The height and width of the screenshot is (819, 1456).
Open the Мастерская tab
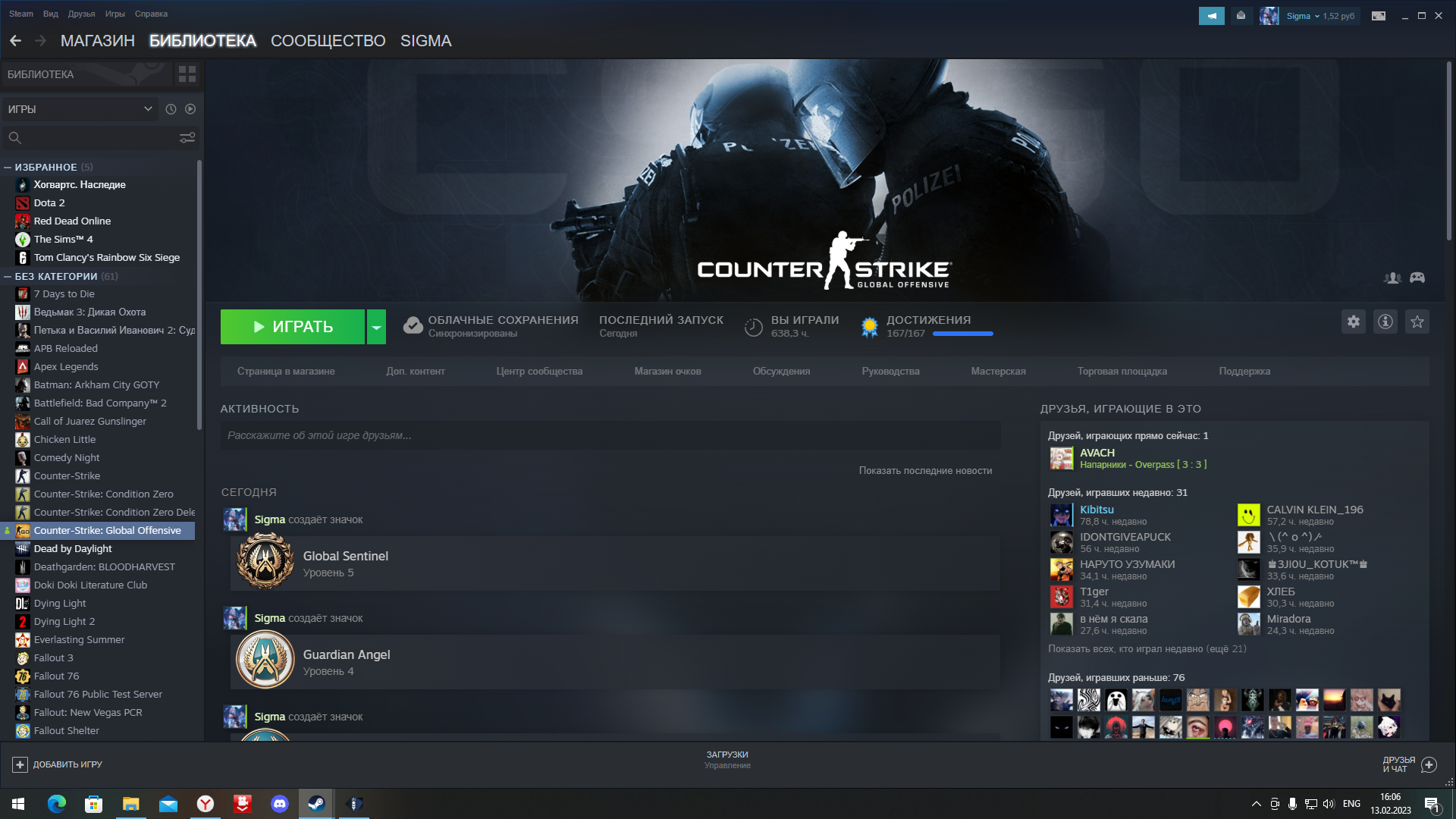998,371
